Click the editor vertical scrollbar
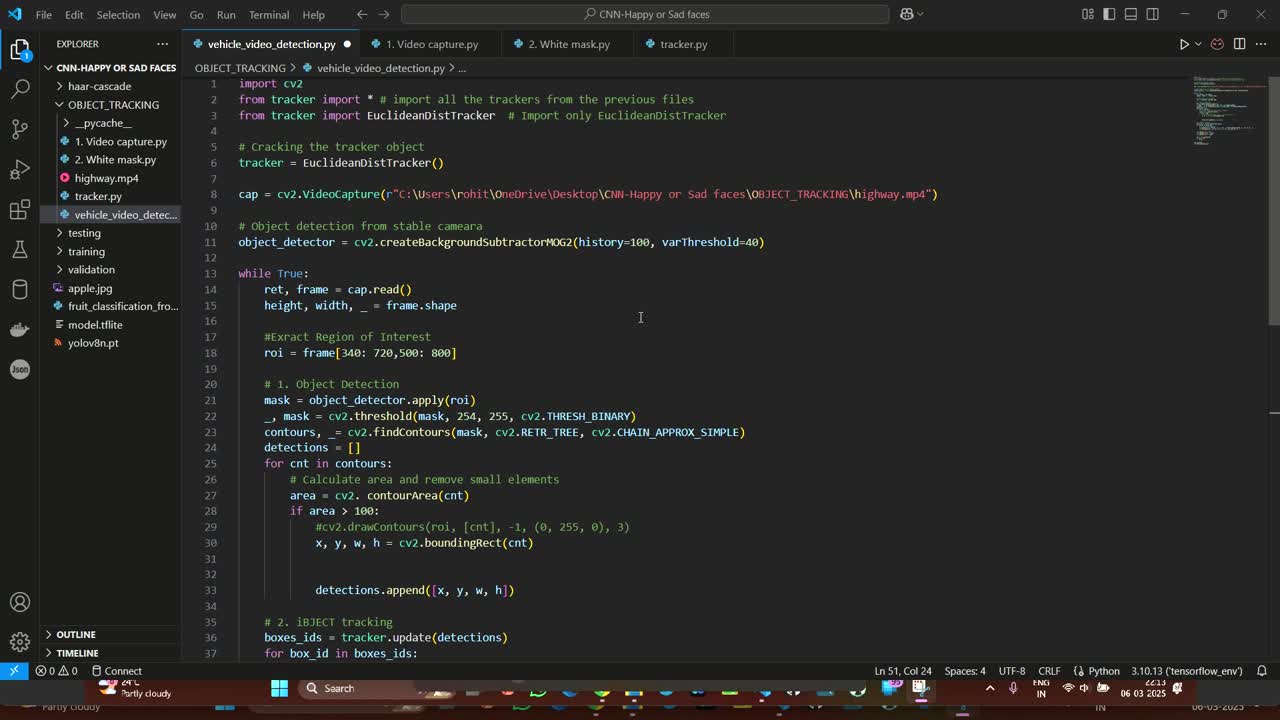 (x=1274, y=200)
